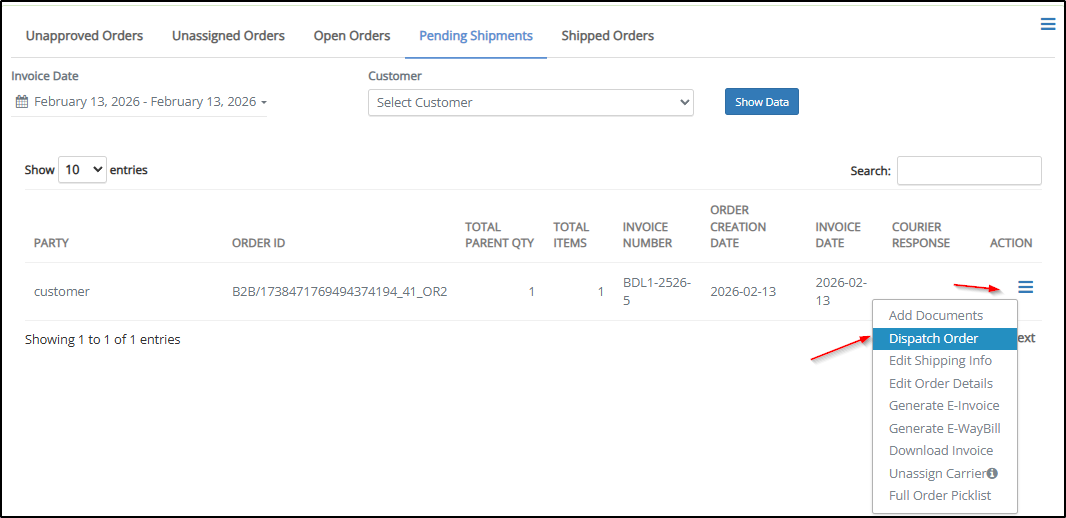Click the action menu icon for customer row
The width and height of the screenshot is (1066, 518).
1025,288
